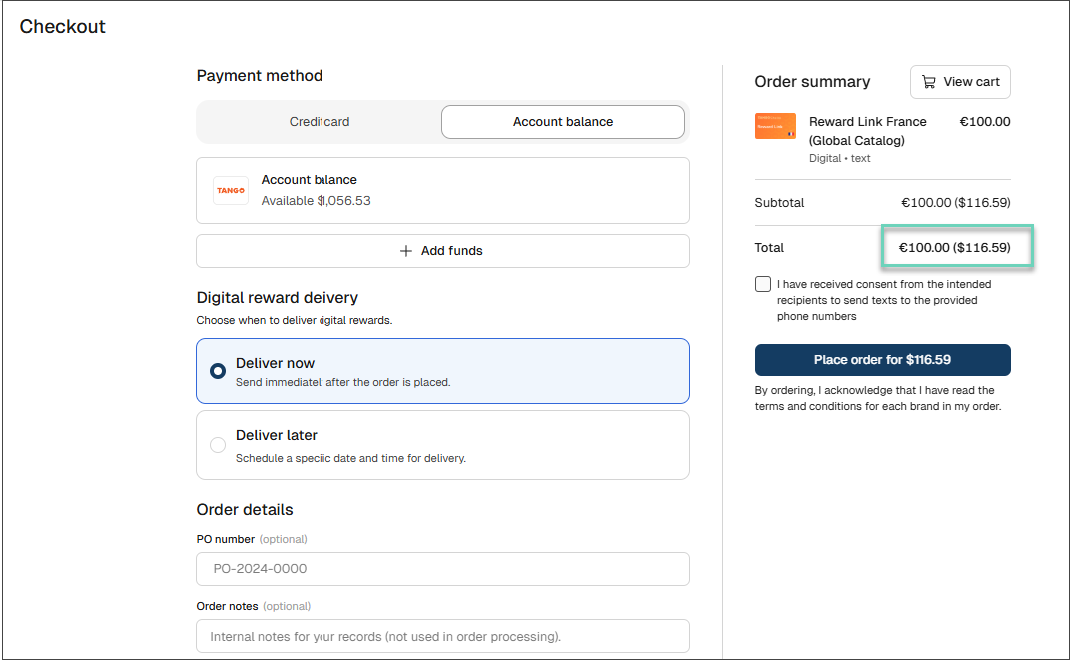Image resolution: width=1070 pixels, height=660 pixels.
Task: Click the Deliver now option description text
Action: [x=343, y=382]
